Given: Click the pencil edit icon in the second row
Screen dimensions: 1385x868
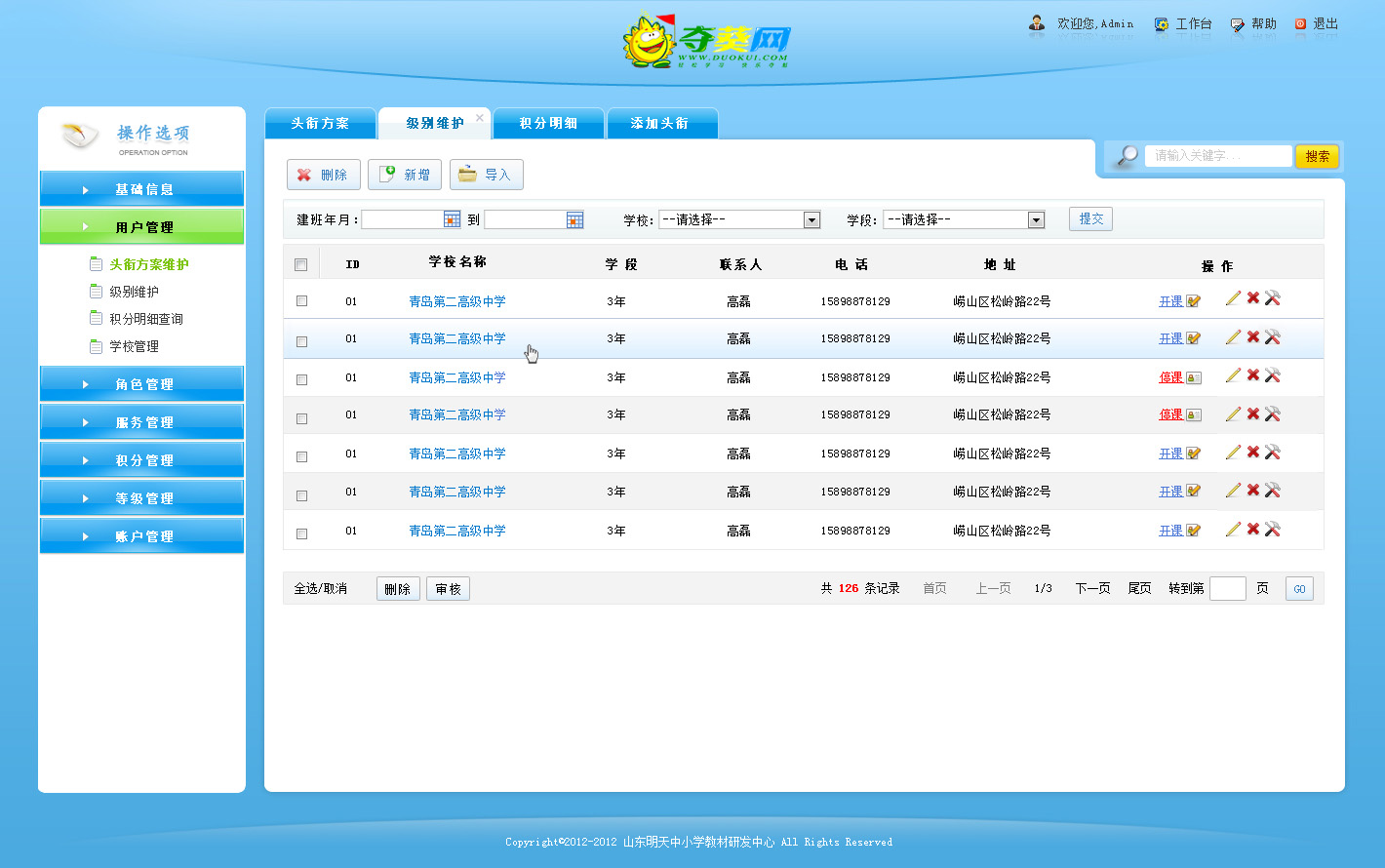Looking at the screenshot, I should 1234,337.
